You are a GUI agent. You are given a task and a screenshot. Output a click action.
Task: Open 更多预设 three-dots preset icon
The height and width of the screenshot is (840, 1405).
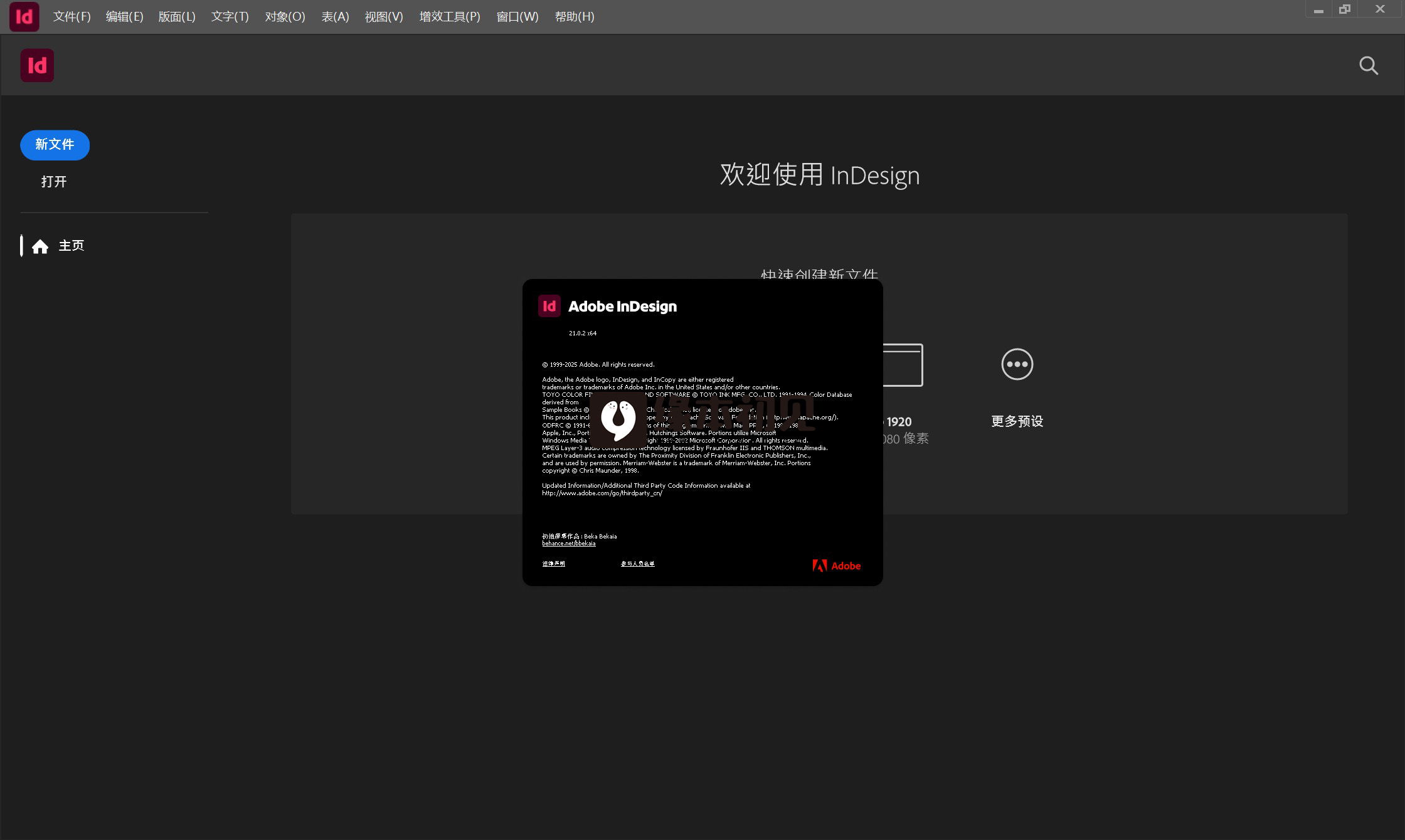[x=1017, y=364]
